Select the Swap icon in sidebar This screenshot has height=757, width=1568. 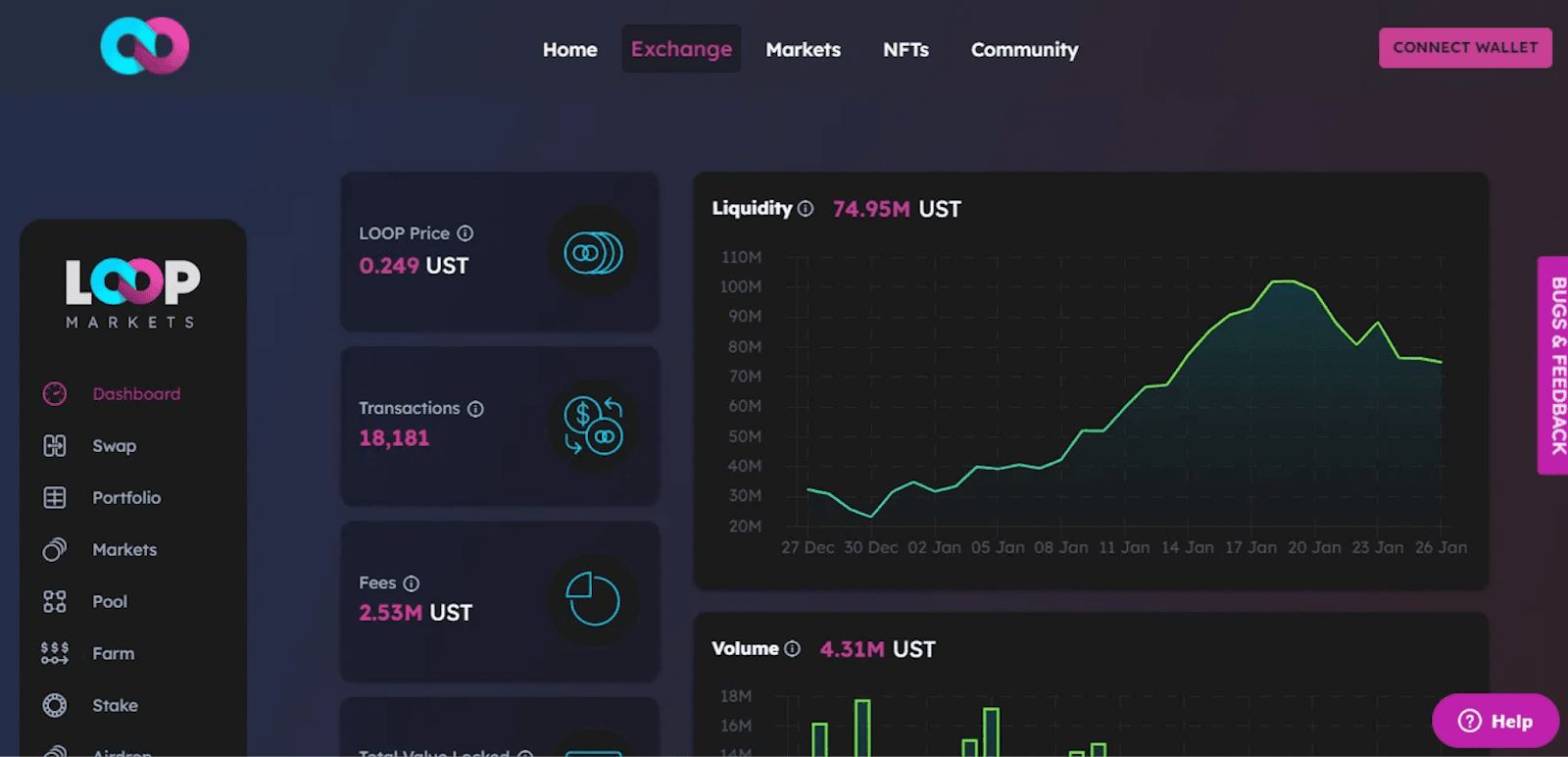[55, 446]
